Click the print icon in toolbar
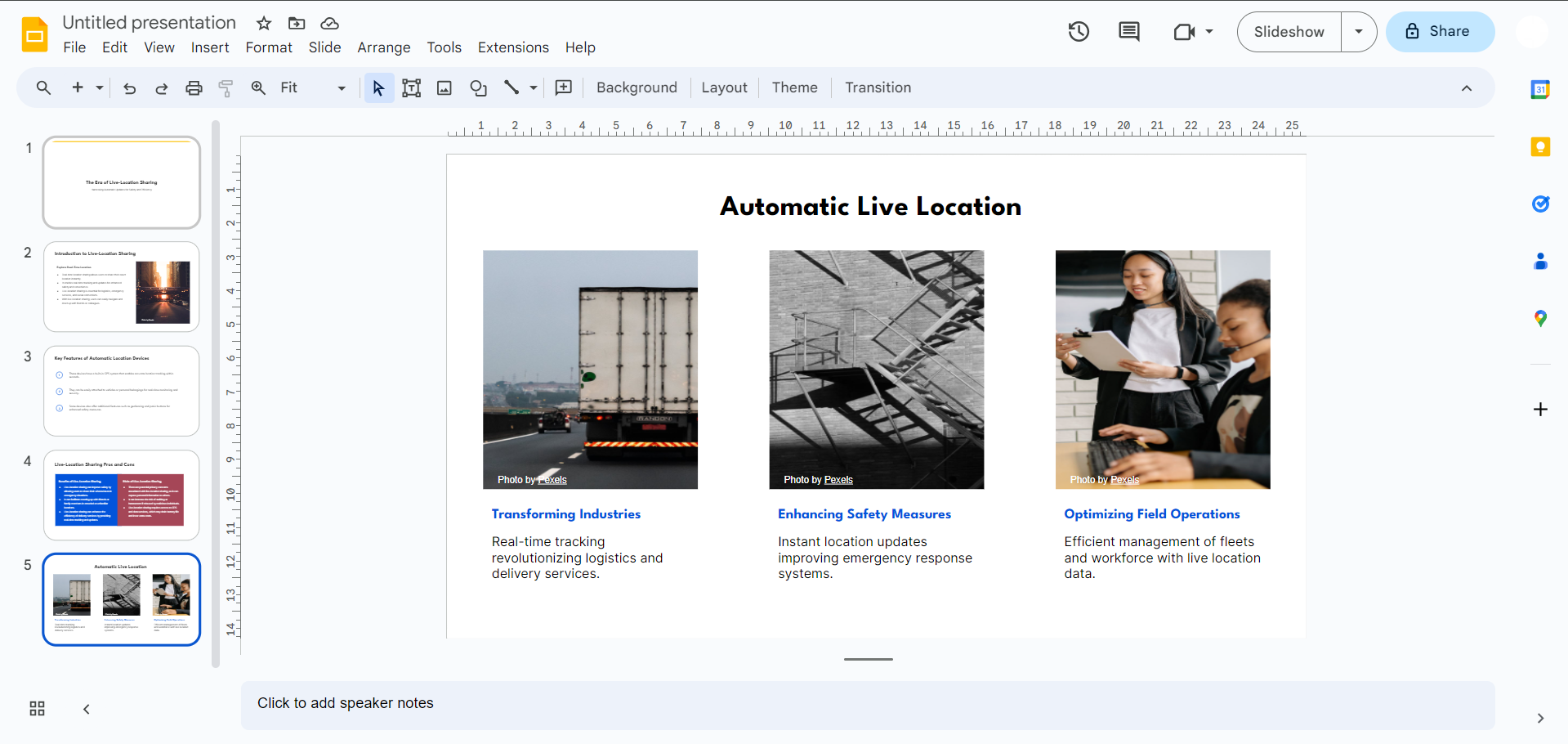Screen dimensions: 1568x744 click(x=194, y=88)
